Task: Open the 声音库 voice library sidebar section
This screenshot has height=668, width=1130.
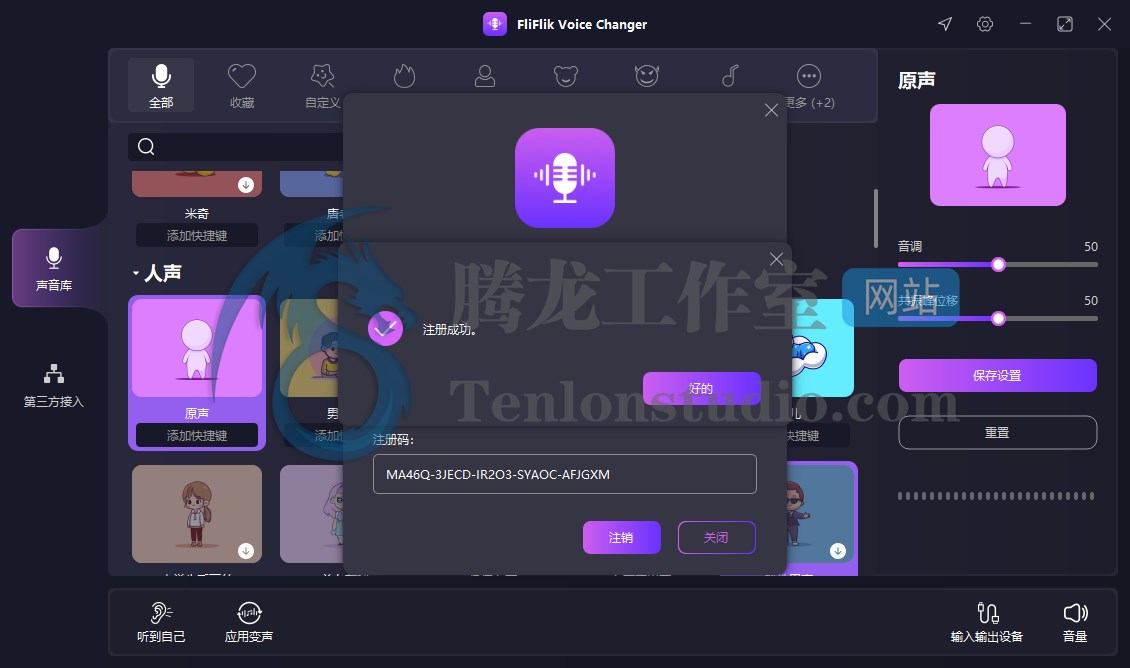Action: click(54, 268)
